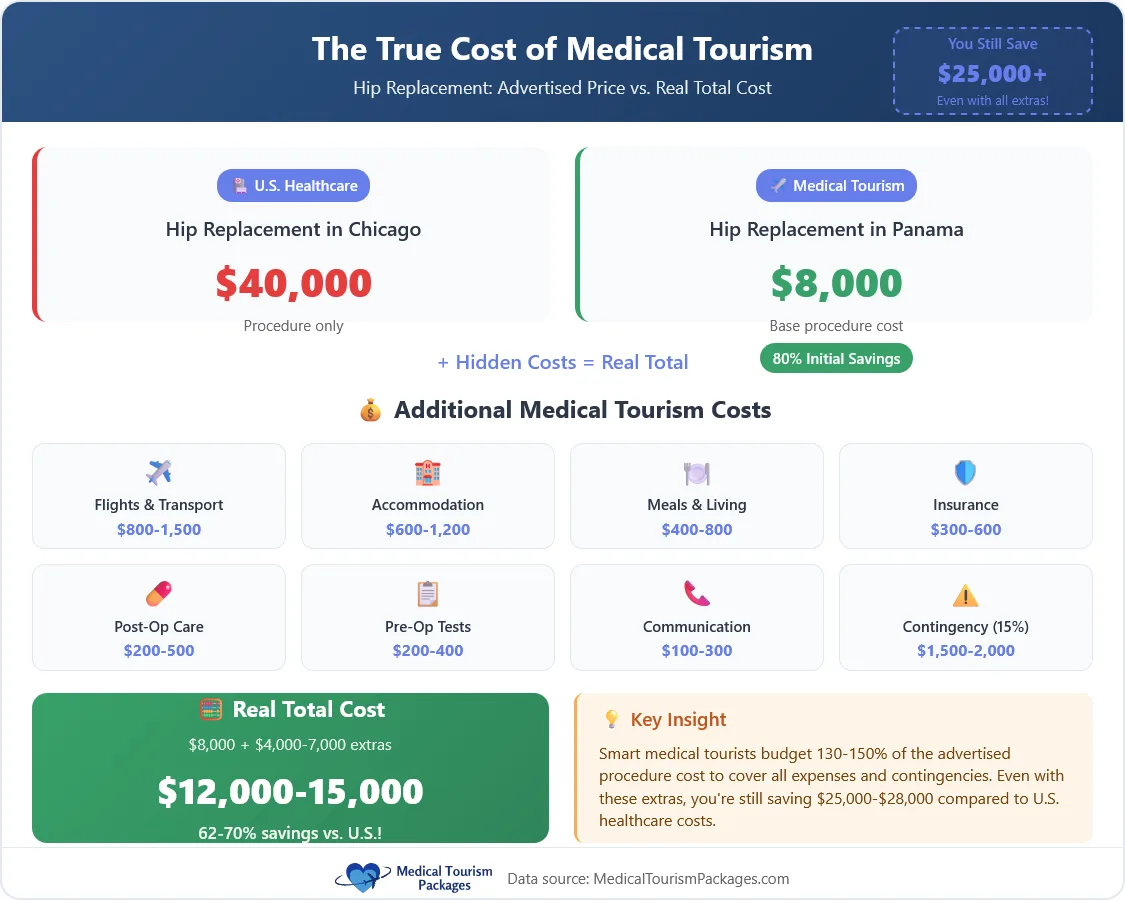Click the airplane Flights & Transport icon
This screenshot has width=1125, height=900.
click(x=159, y=472)
